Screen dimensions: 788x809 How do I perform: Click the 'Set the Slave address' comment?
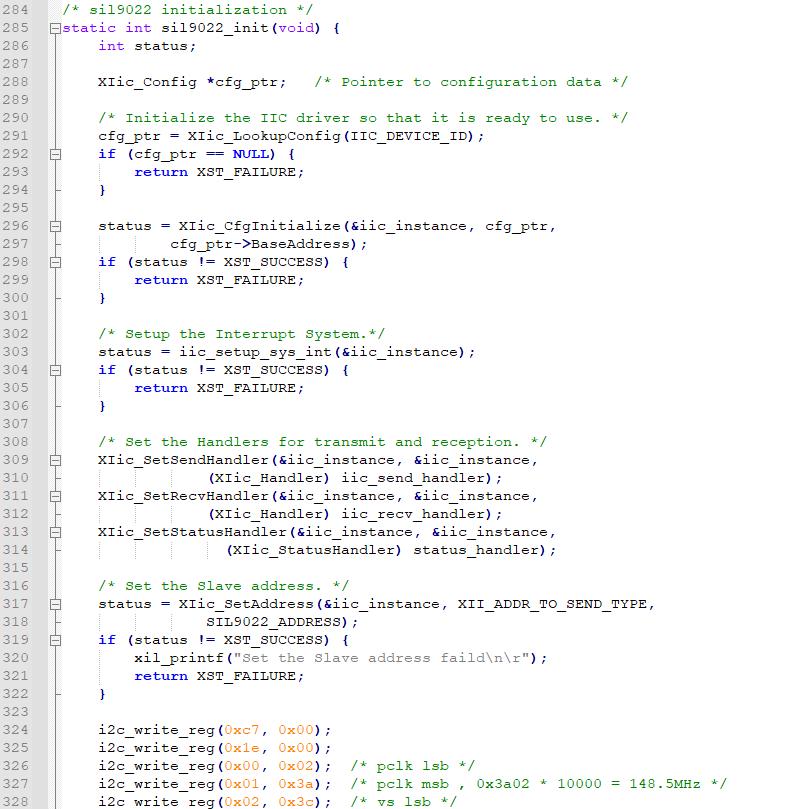(x=223, y=586)
